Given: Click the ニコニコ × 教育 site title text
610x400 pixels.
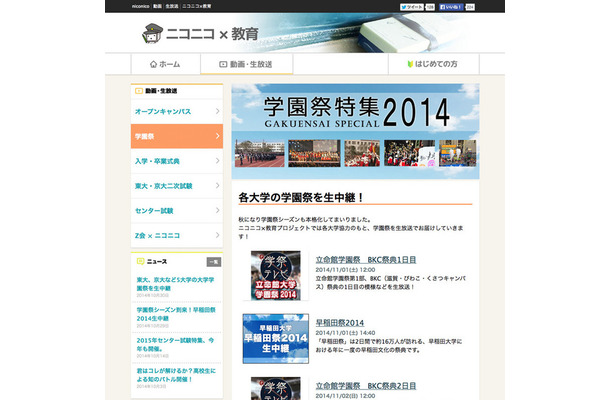Looking at the screenshot, I should coord(212,34).
